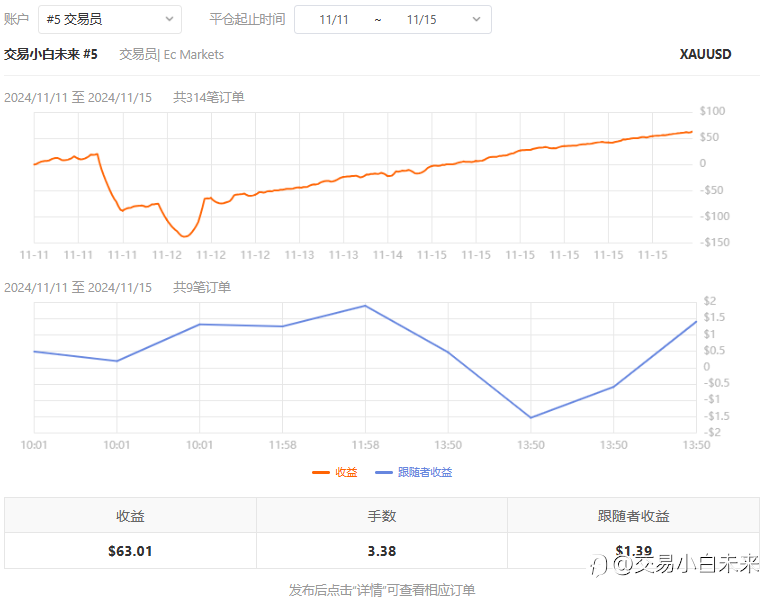Viewport: 768px width, 603px height.
Task: Expand the account dropdown chevron arrow
Action: [x=169, y=20]
